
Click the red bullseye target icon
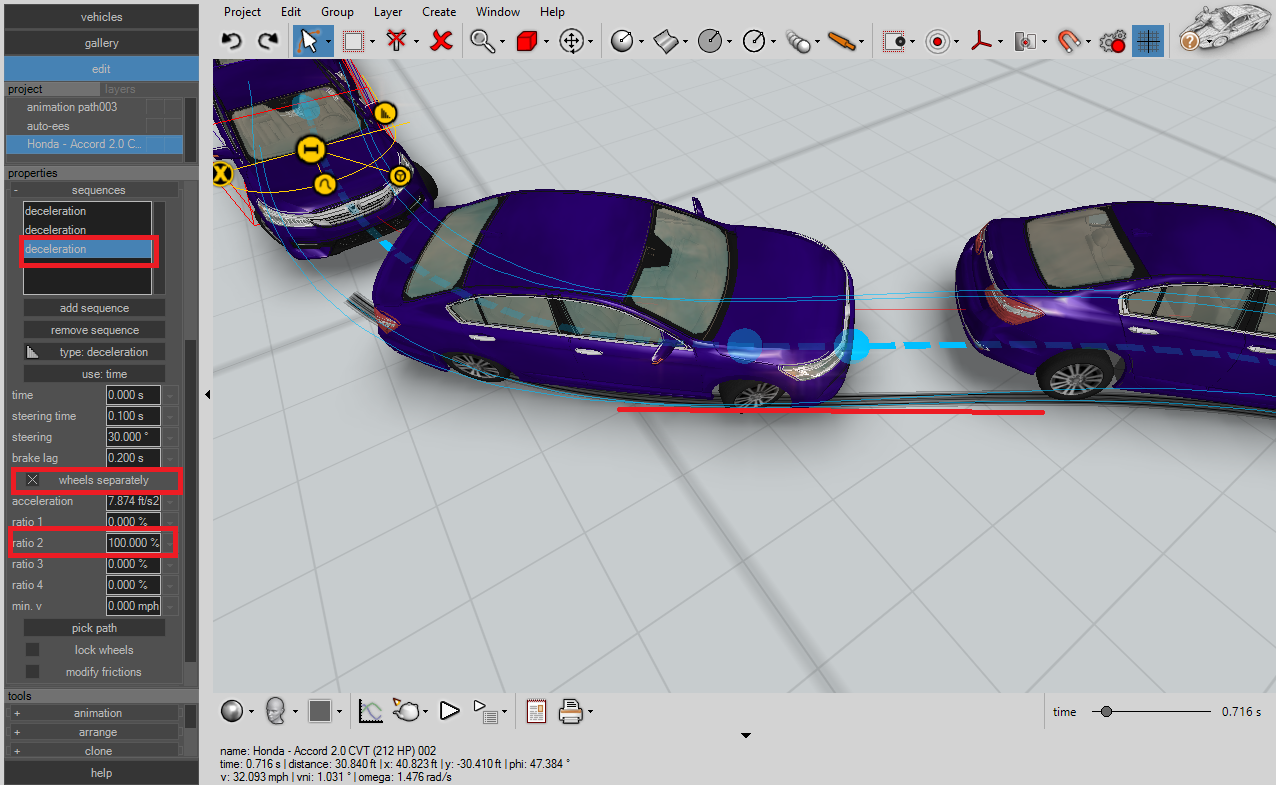(937, 41)
